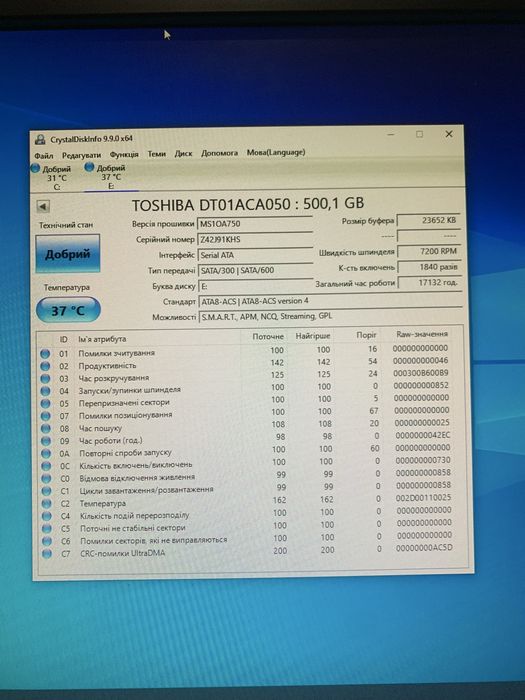Open the Мова(Language) menu
This screenshot has height=700, width=525.
pos(276,152)
